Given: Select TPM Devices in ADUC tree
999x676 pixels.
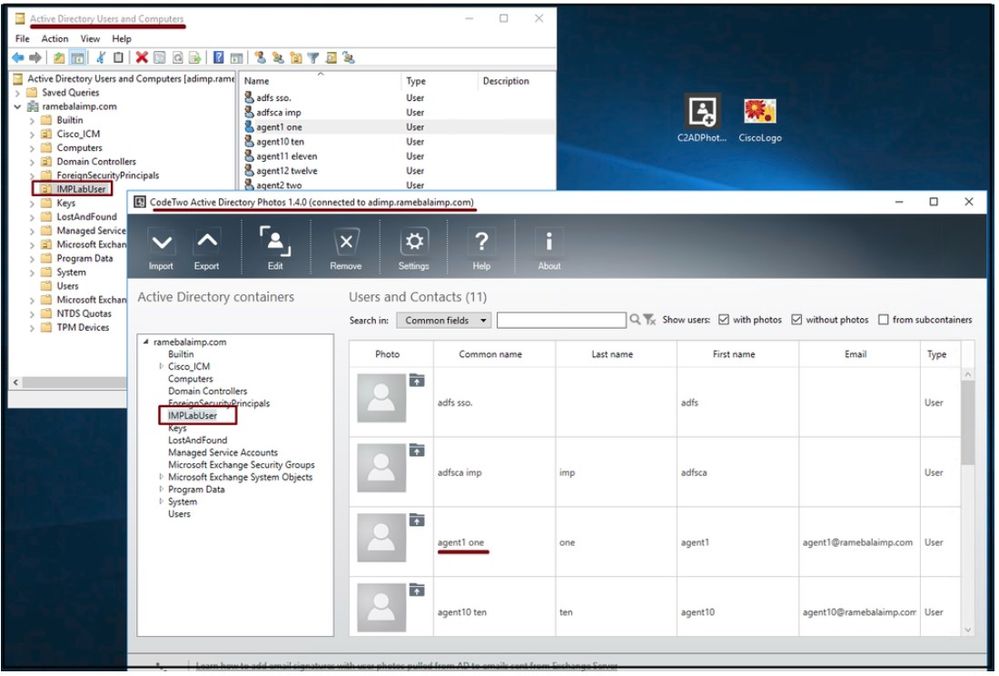Looking at the screenshot, I should click(x=82, y=327).
